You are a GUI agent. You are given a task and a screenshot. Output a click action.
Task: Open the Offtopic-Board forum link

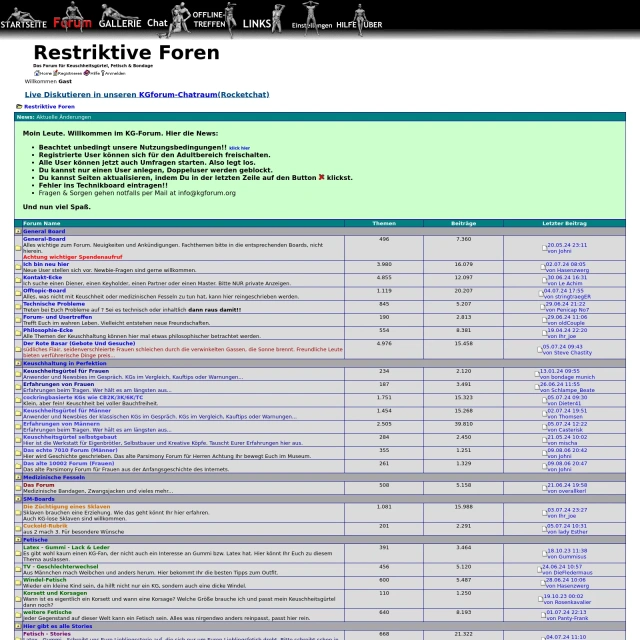click(44, 290)
